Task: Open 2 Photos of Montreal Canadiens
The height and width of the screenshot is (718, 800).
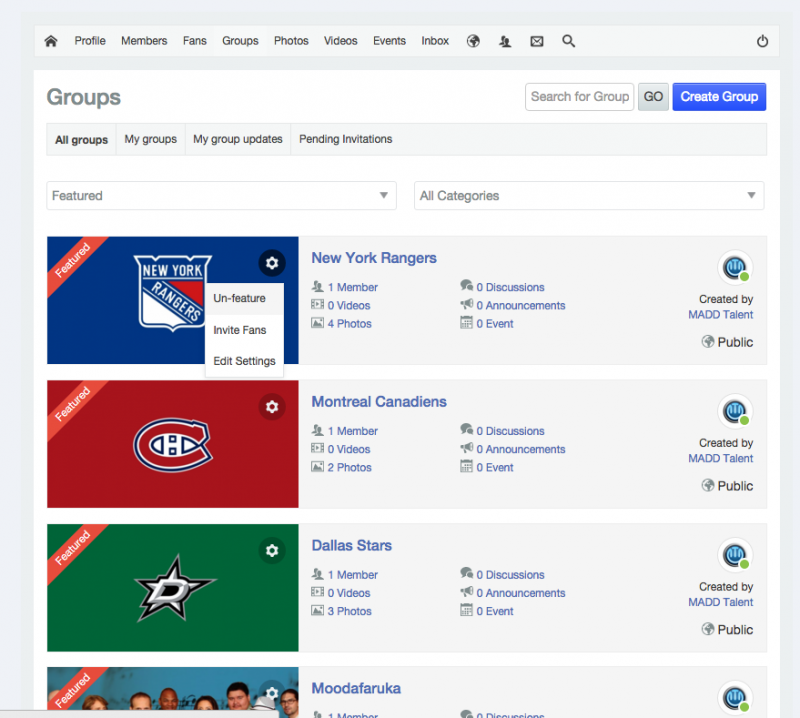Action: pos(349,468)
